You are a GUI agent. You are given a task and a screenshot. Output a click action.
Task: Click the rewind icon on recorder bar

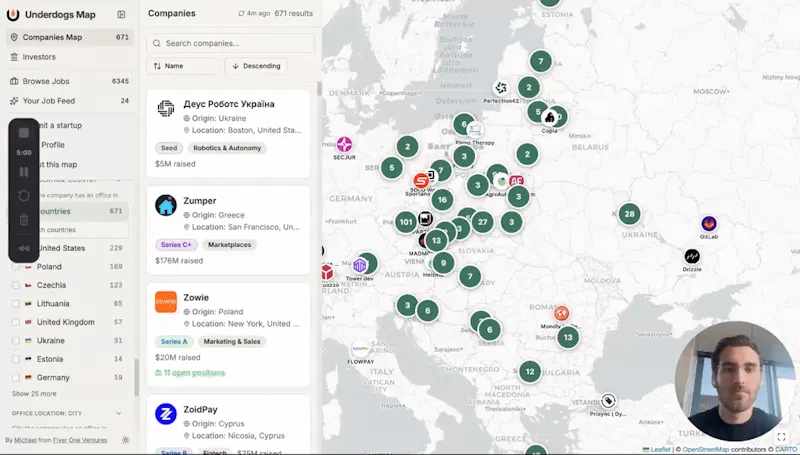(24, 248)
